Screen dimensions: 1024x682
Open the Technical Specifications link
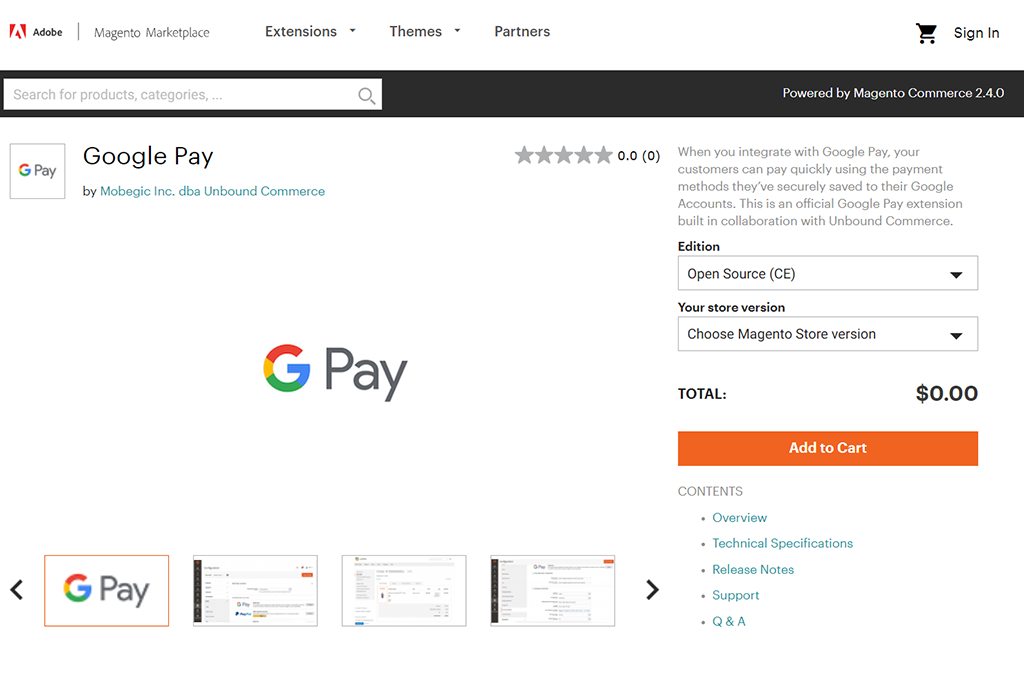click(782, 543)
